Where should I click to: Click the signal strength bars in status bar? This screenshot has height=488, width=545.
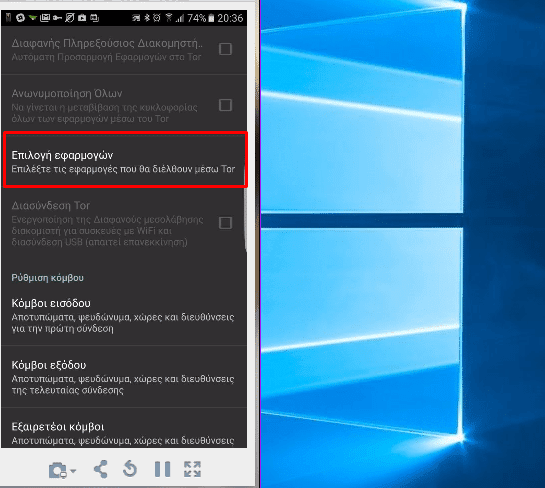[180, 18]
